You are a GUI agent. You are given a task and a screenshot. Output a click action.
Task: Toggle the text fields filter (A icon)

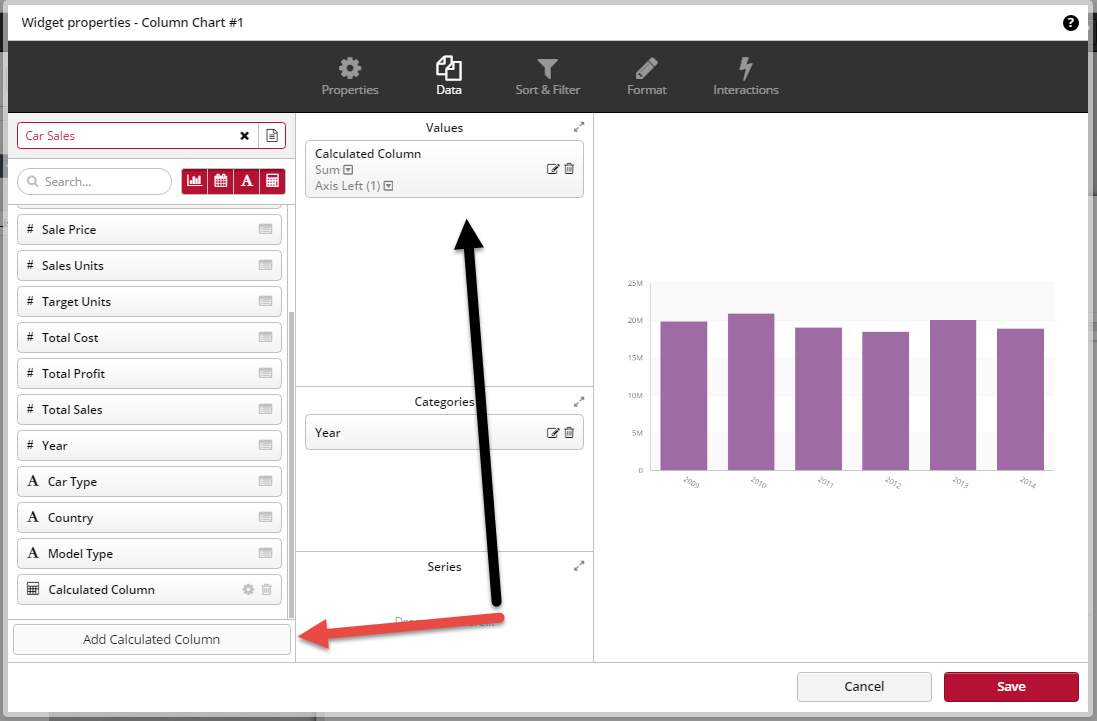click(x=246, y=181)
